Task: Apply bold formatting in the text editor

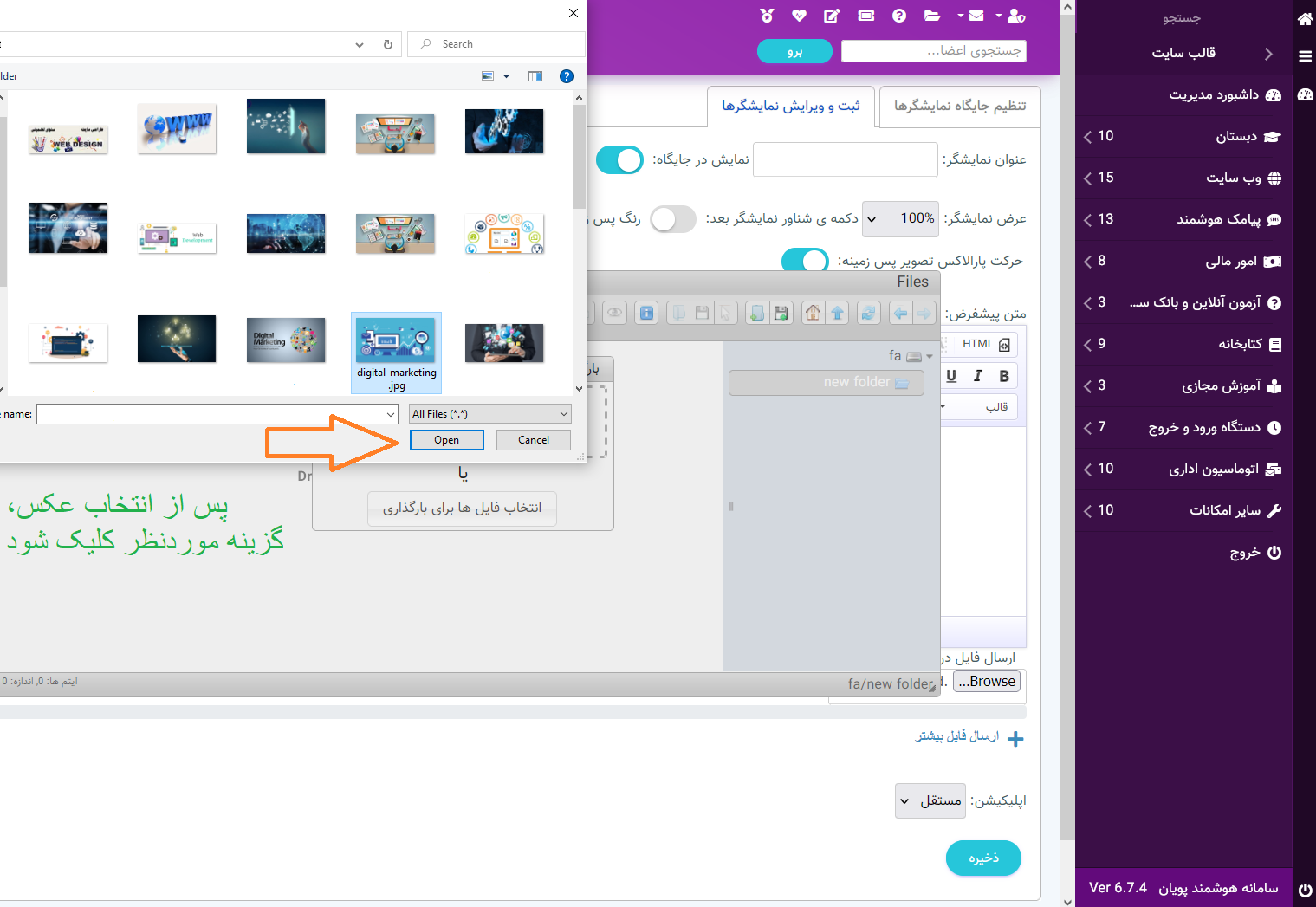Action: 1004,376
